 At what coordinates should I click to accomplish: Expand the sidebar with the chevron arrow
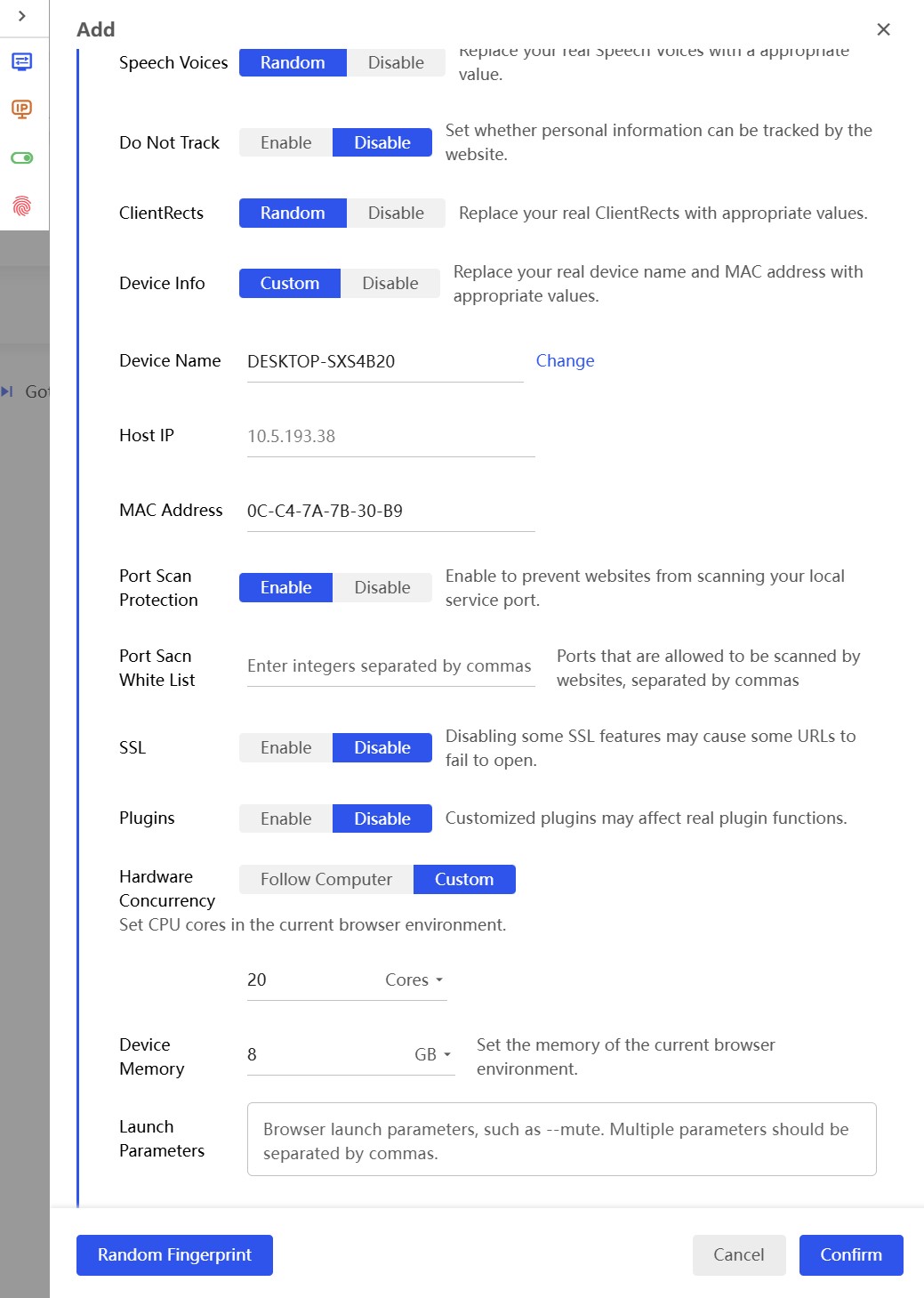[22, 16]
